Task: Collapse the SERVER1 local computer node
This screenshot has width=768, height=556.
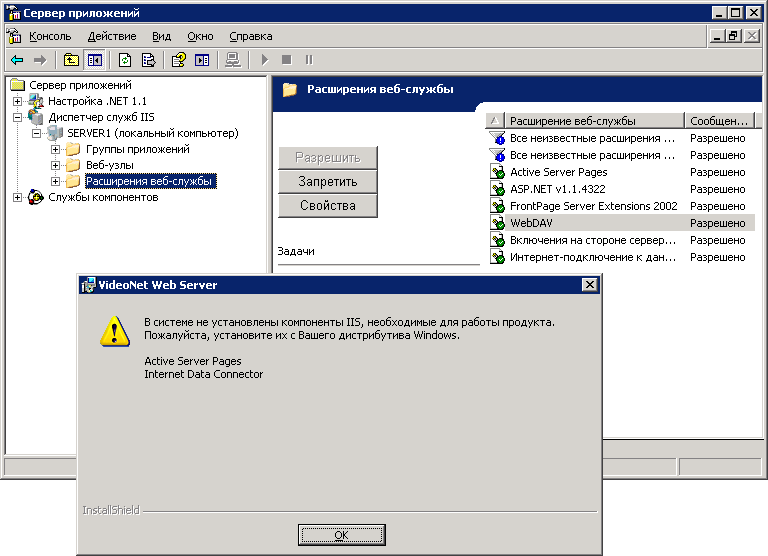Action: tap(36, 133)
